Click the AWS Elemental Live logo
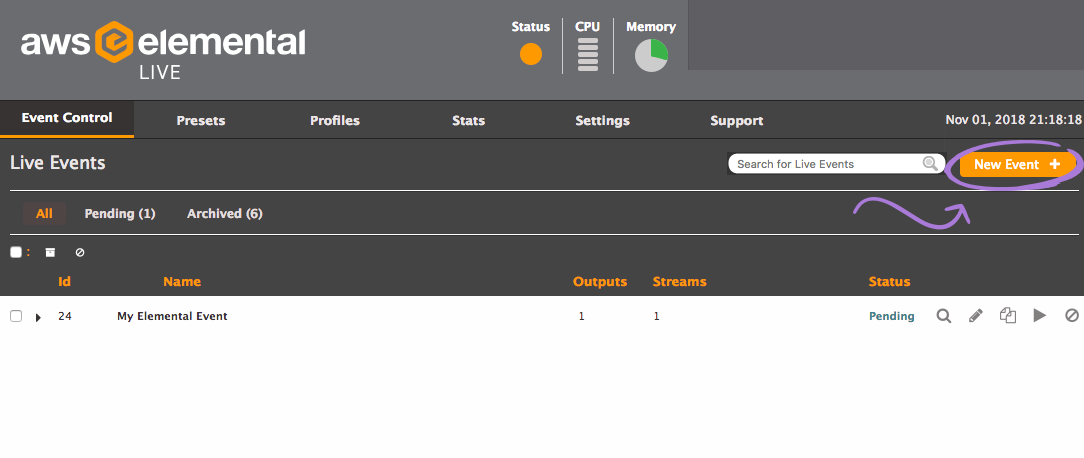Viewport: 1084px width, 458px height. [x=163, y=51]
